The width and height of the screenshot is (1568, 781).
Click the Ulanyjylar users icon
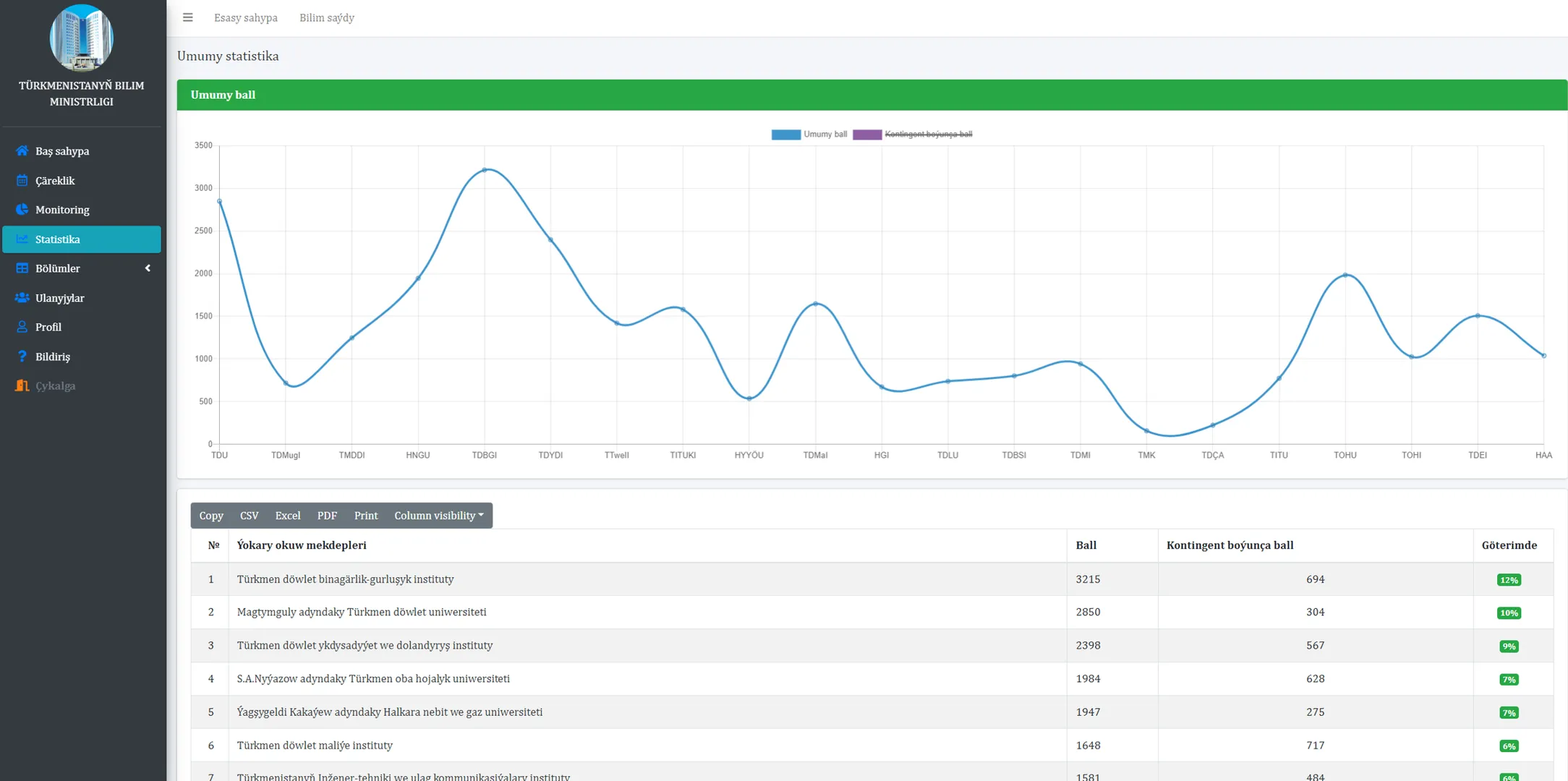22,298
